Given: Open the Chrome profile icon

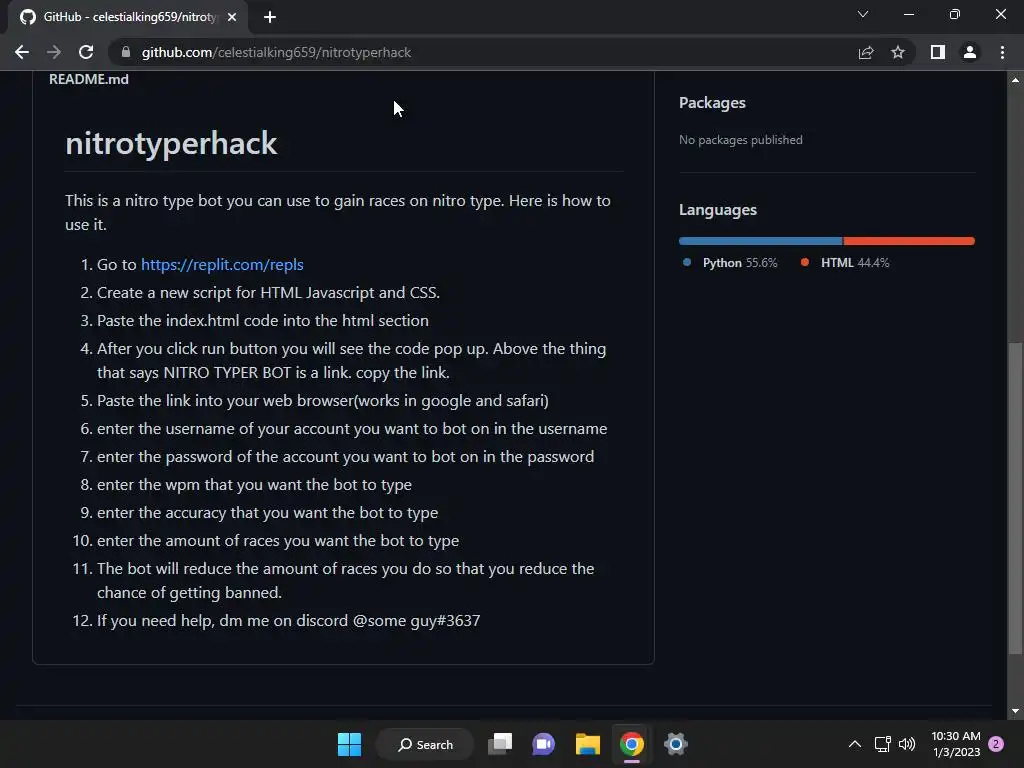Looking at the screenshot, I should coord(970,52).
